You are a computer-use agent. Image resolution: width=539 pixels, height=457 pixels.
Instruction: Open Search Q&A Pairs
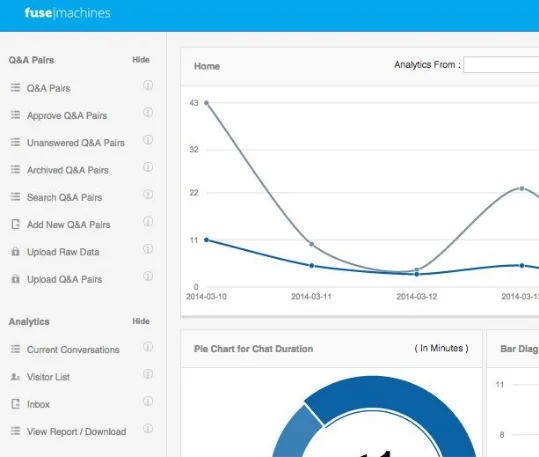coord(65,197)
